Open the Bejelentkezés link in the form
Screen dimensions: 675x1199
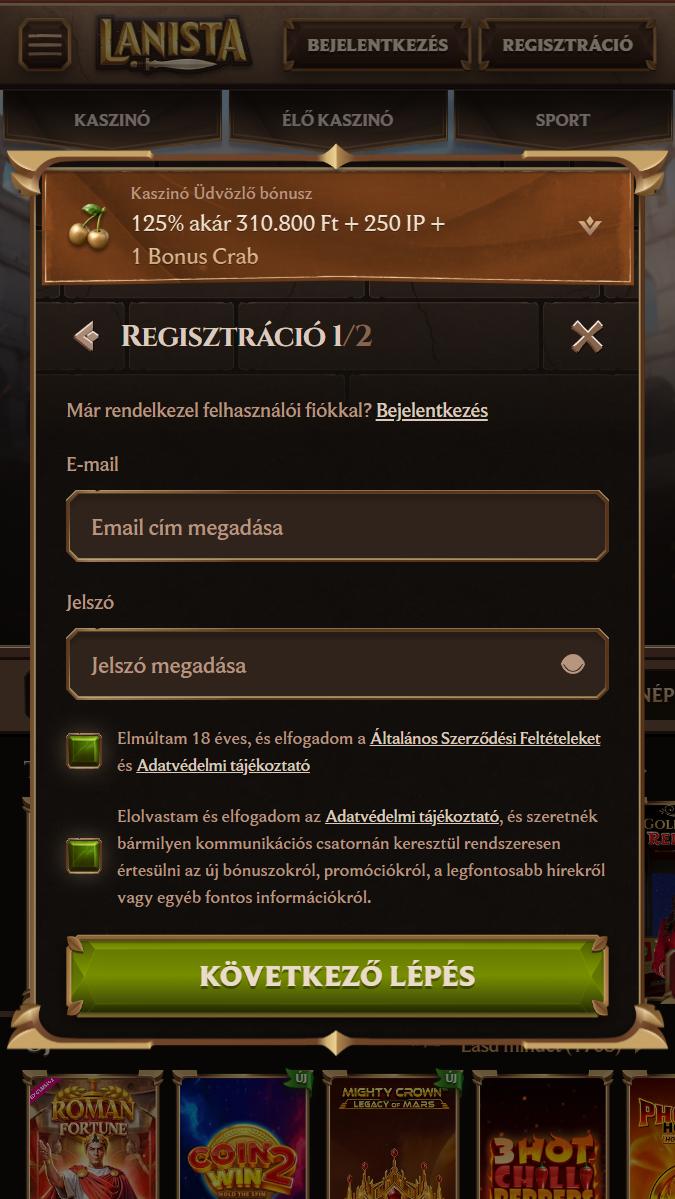(x=432, y=411)
